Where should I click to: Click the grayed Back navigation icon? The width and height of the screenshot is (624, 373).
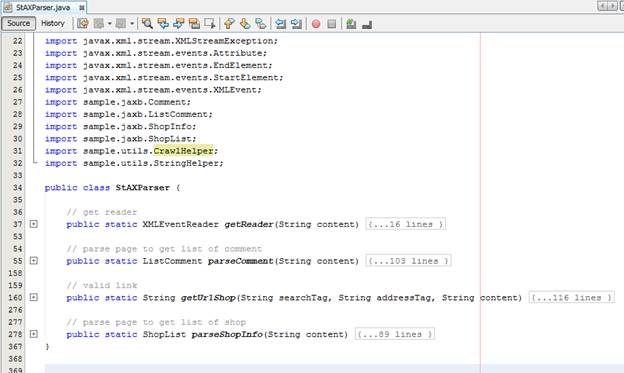point(99,23)
